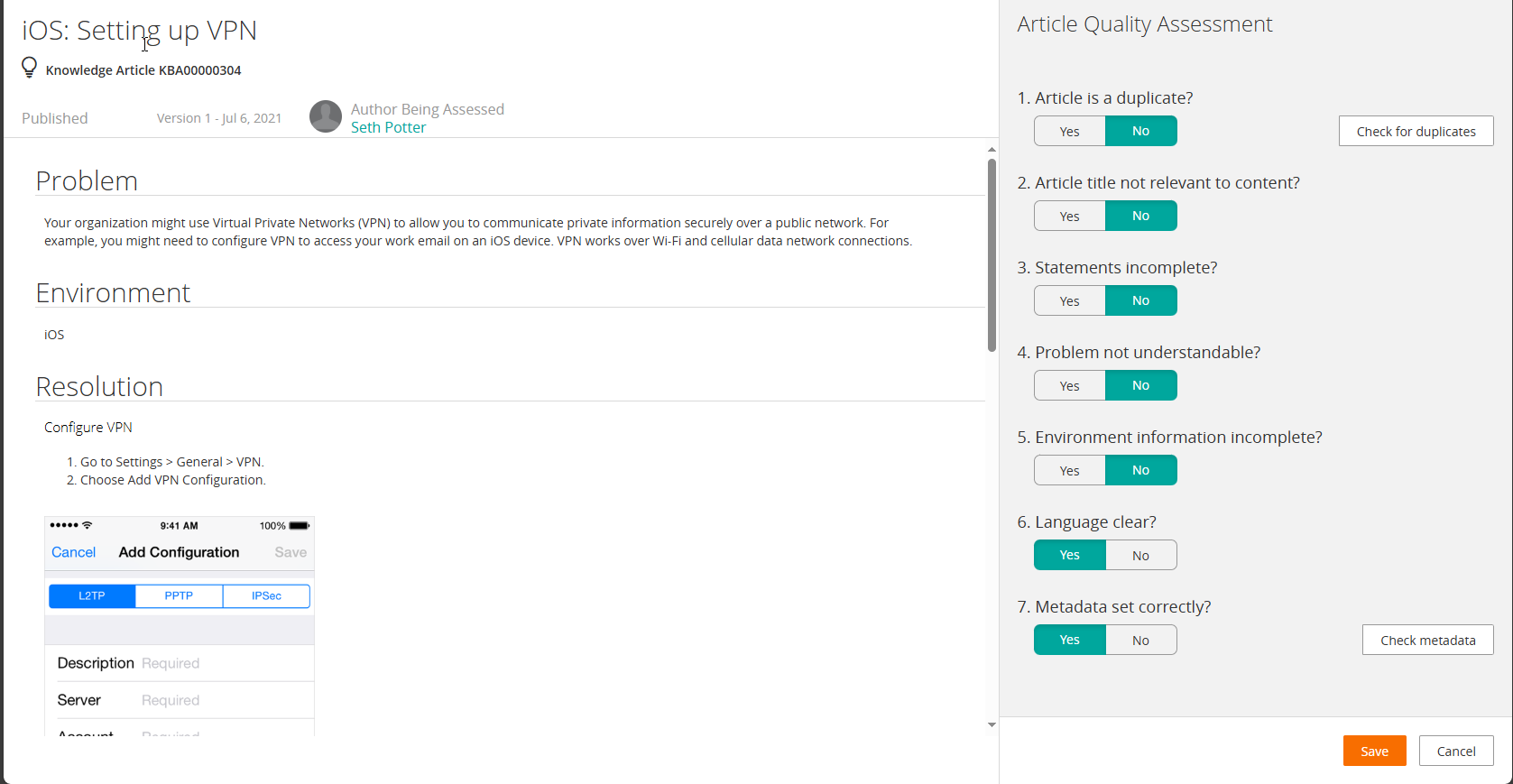
Task: Click the author avatar icon
Action: coord(325,116)
